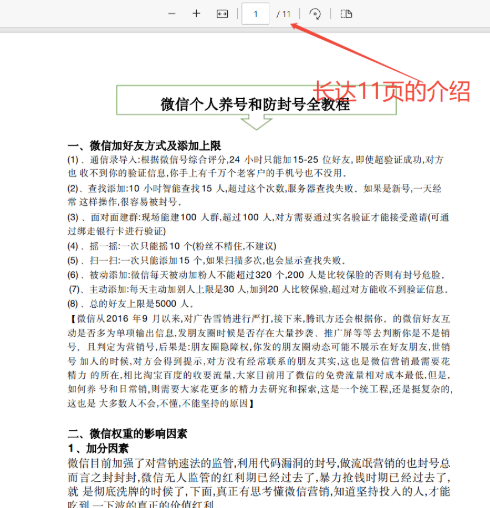
Task: Click the total pages text '/ 11'
Action: click(x=283, y=14)
